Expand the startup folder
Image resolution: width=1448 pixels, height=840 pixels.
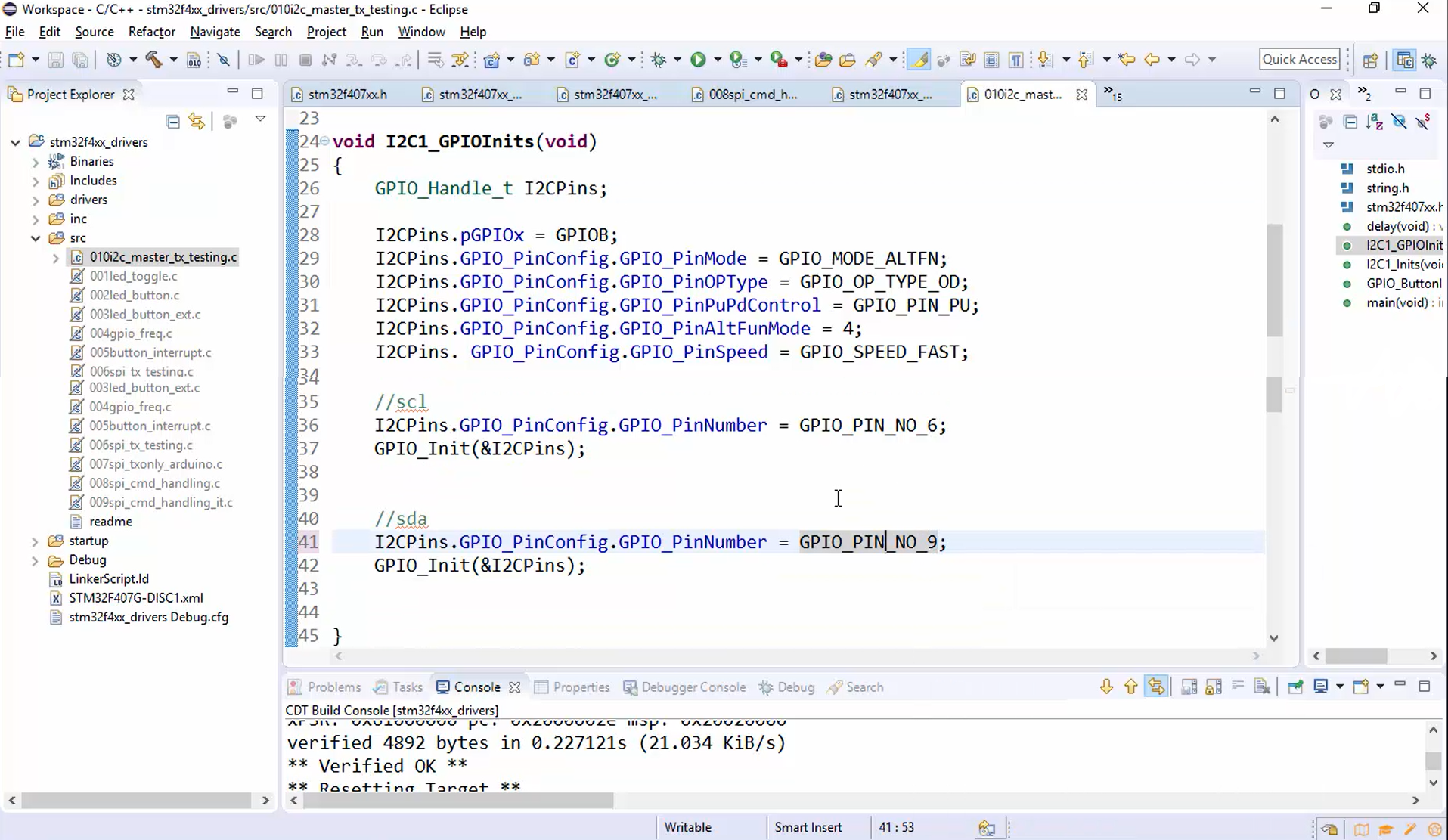coord(35,541)
